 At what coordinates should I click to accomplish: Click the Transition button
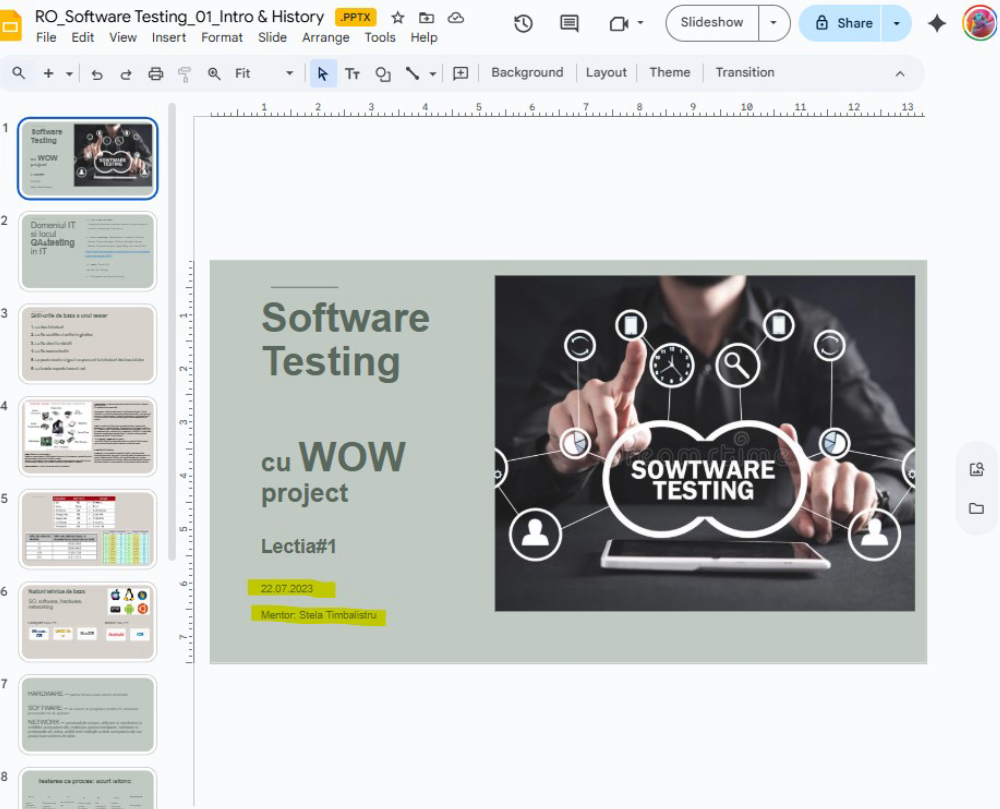pos(744,72)
